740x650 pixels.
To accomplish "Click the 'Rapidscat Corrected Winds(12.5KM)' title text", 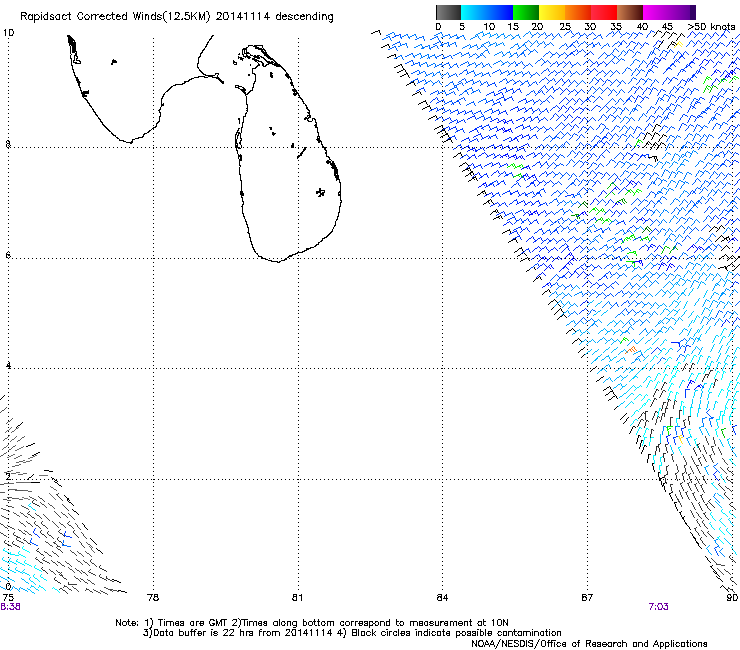I will click(115, 17).
